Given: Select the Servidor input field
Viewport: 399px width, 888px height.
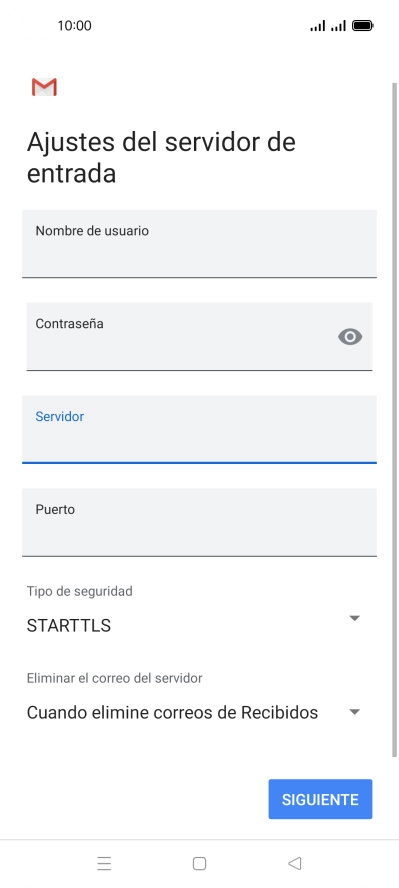Looking at the screenshot, I should (x=199, y=429).
